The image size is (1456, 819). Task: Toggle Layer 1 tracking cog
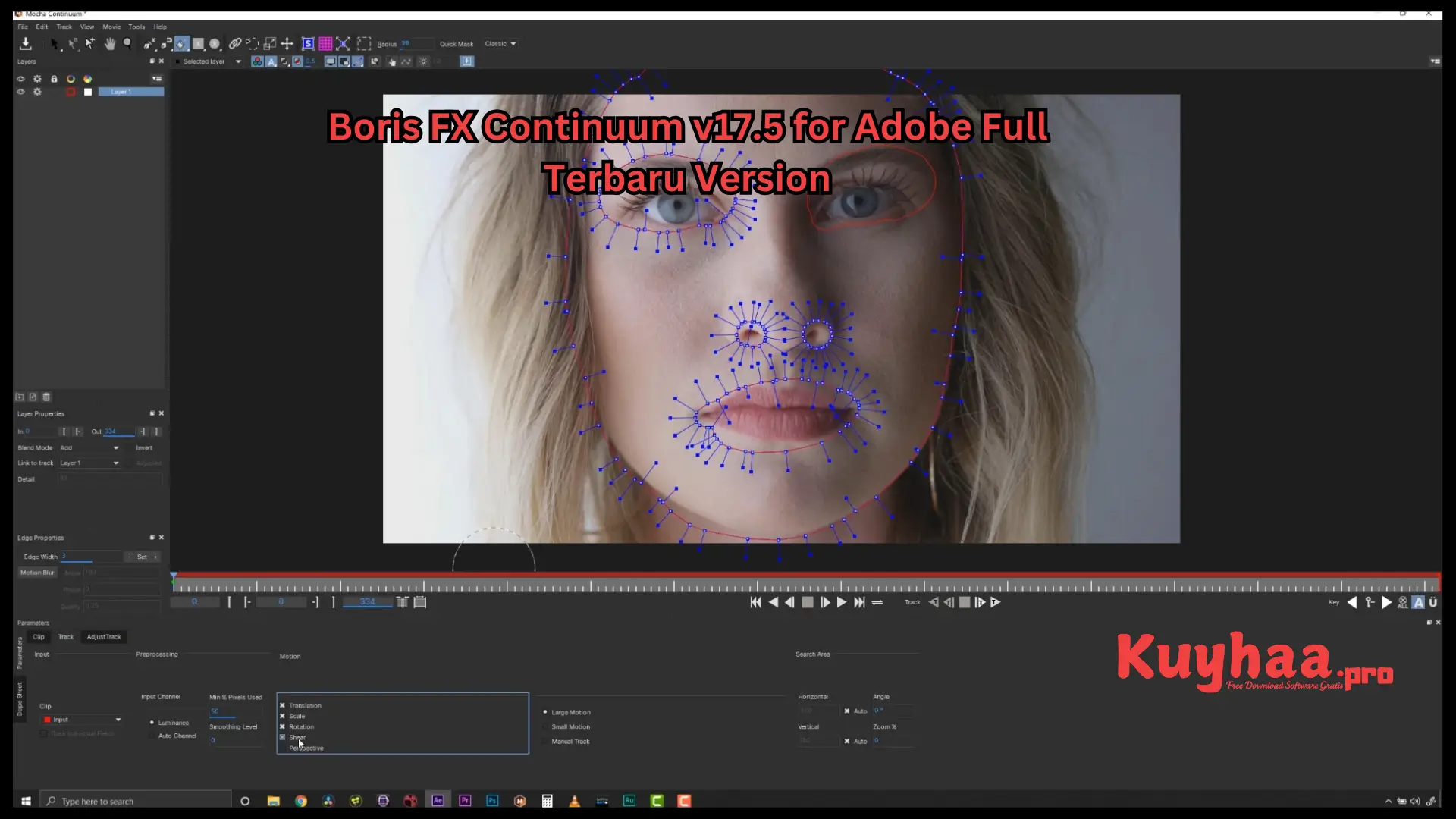point(37,92)
